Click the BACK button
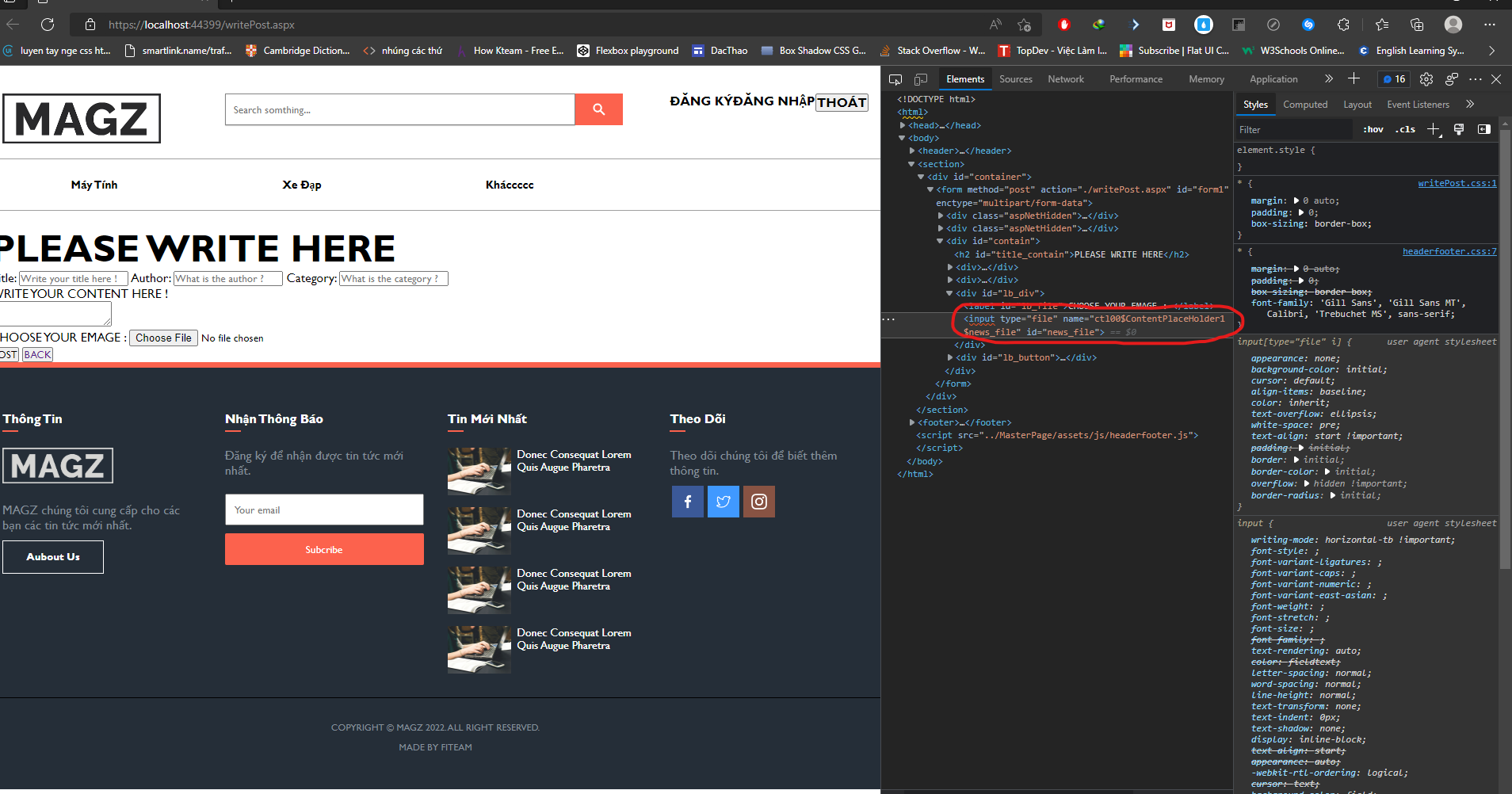Image resolution: width=1512 pixels, height=794 pixels. tap(37, 354)
